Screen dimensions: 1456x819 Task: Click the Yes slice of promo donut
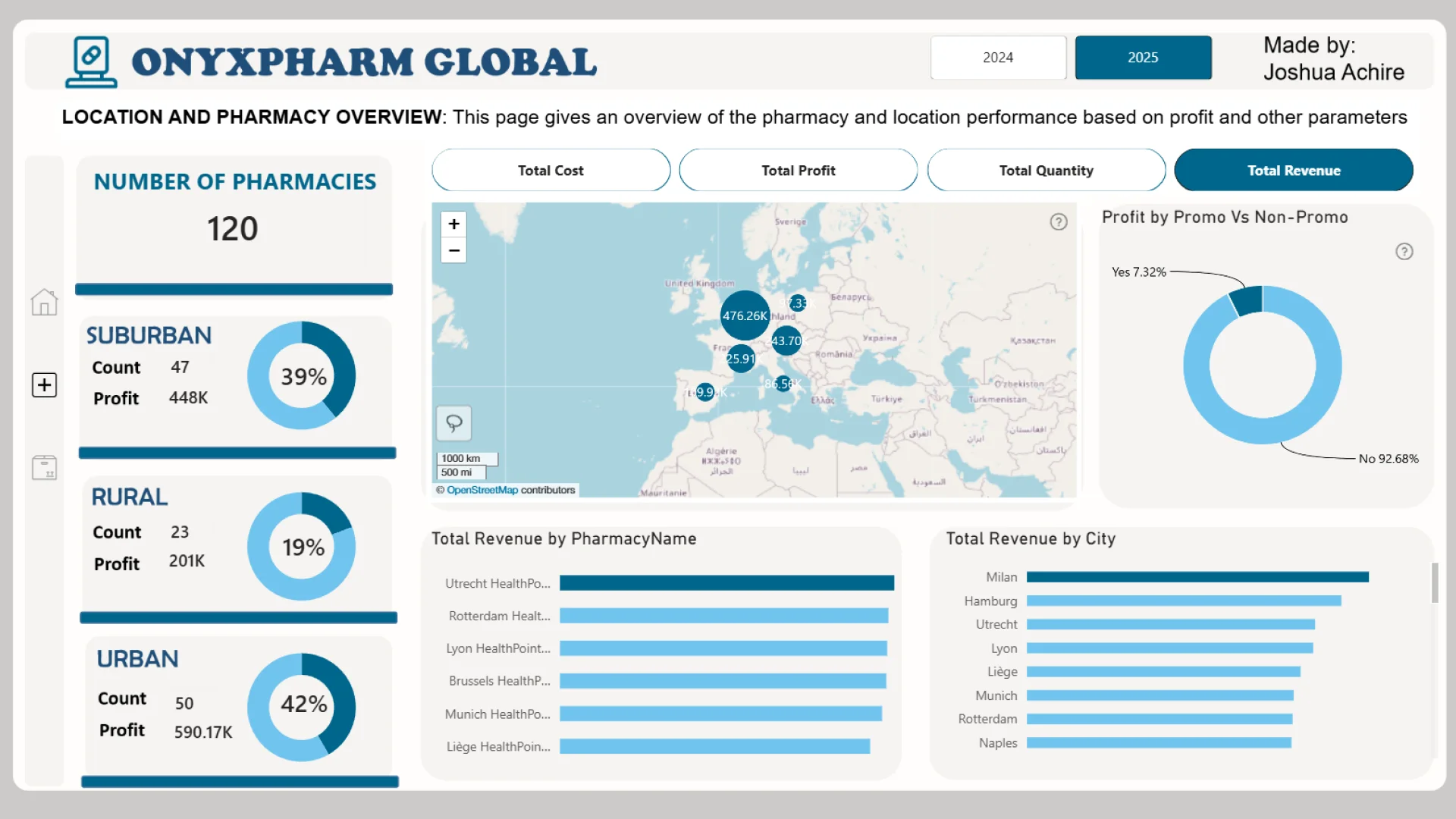tap(1247, 300)
